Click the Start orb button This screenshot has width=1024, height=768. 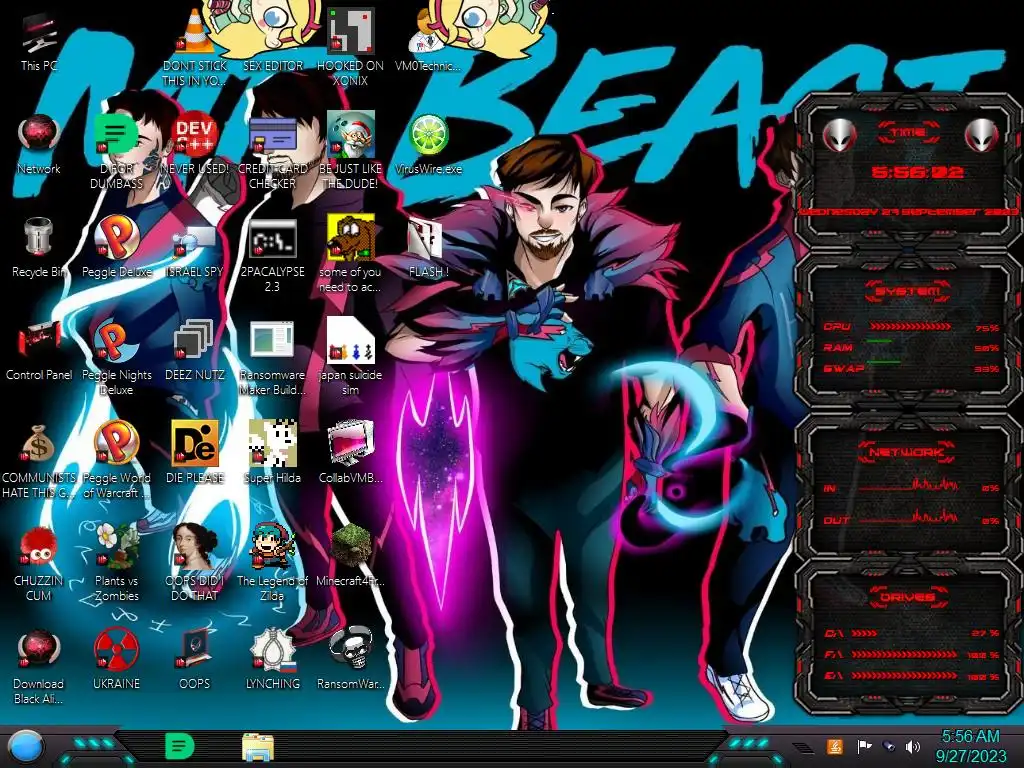pyautogui.click(x=25, y=746)
